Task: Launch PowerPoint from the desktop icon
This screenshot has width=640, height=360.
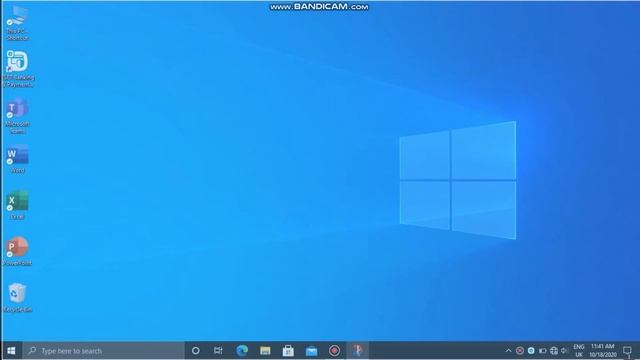Action: (x=17, y=251)
